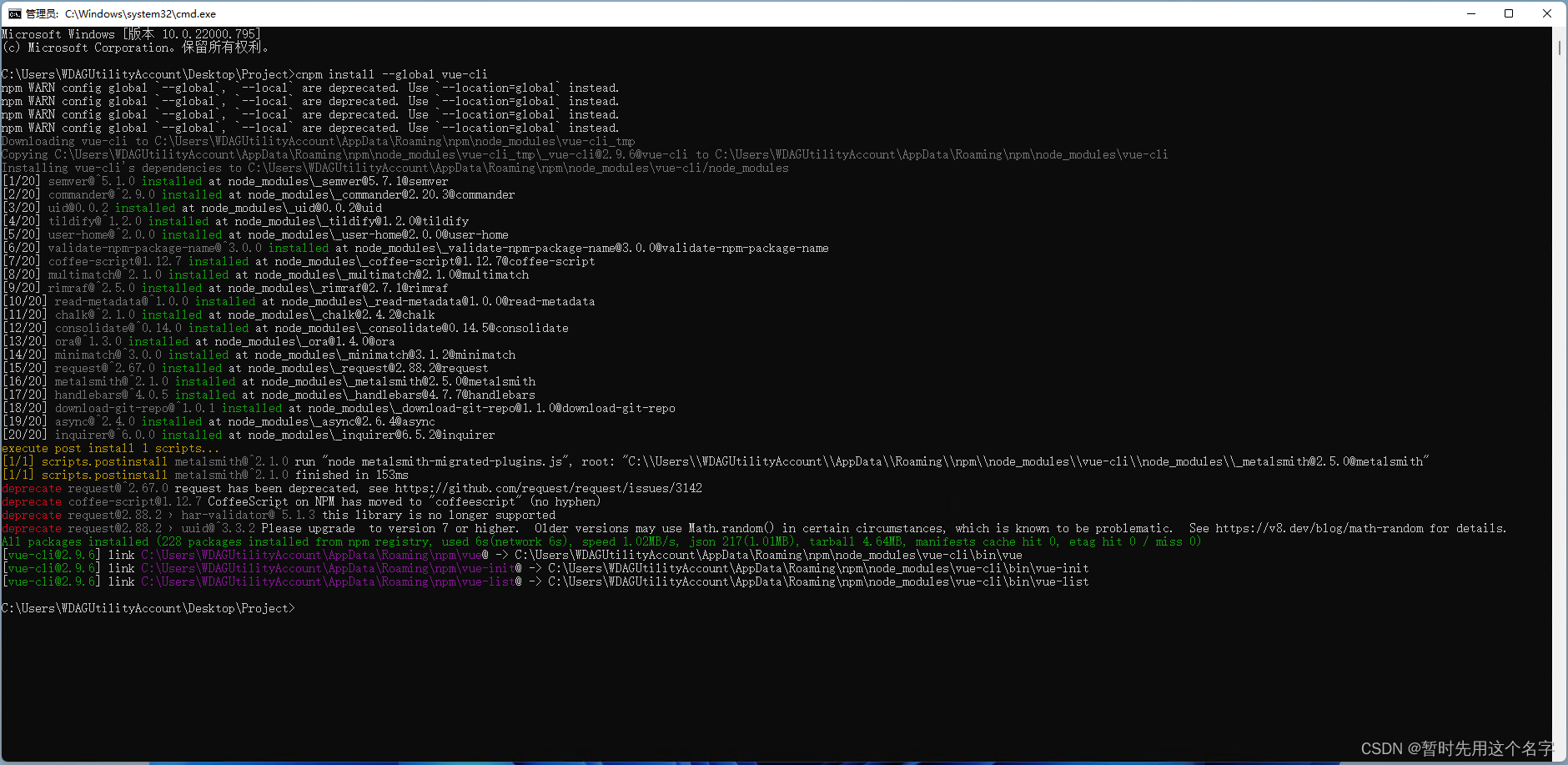Click the 'CoffeeScript on NPM has moved' line
The width and height of the screenshot is (1568, 765).
click(301, 501)
